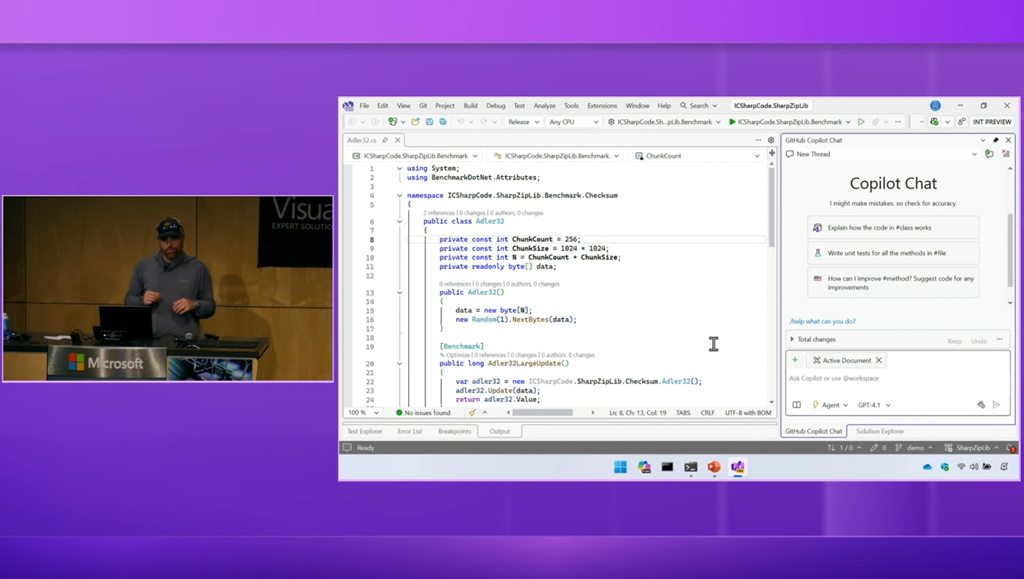Open the New Thread dropdown
Screen dimensions: 1024x579
click(x=882, y=154)
